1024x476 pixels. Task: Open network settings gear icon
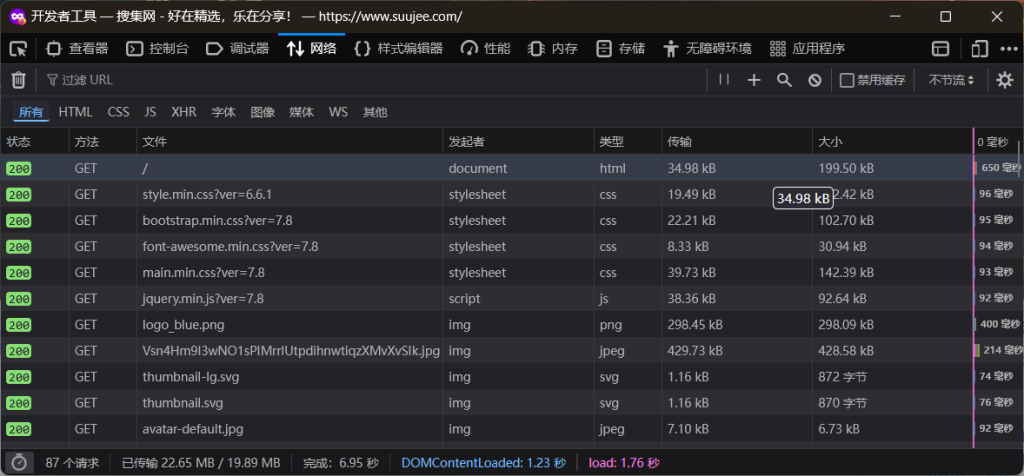pyautogui.click(x=1004, y=80)
